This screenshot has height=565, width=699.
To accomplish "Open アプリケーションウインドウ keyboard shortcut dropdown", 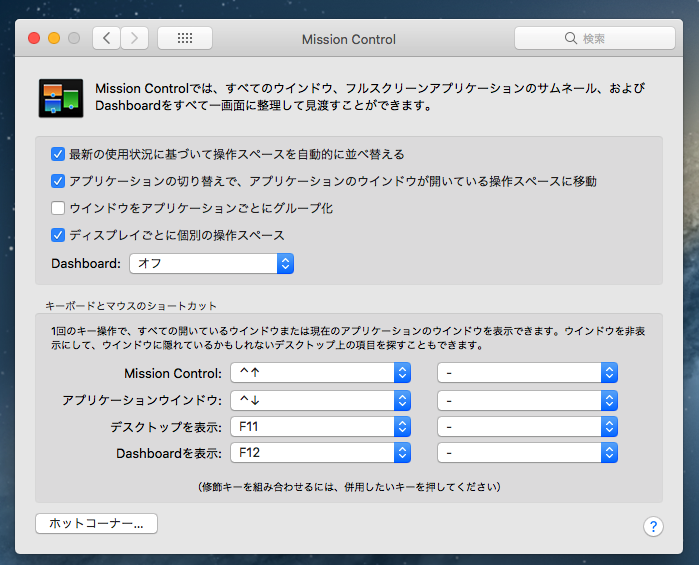I will coord(320,400).
